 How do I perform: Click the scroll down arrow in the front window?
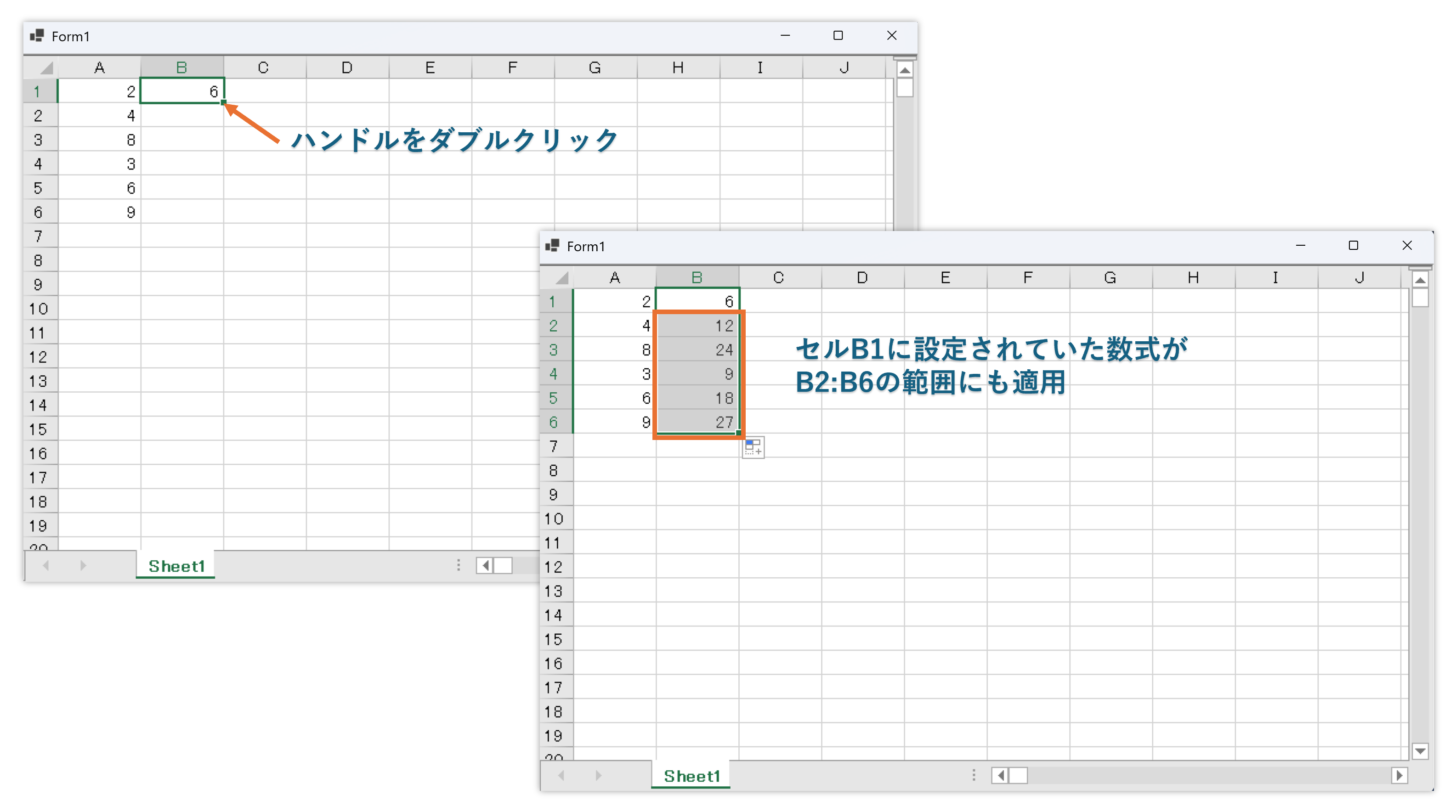1420,751
